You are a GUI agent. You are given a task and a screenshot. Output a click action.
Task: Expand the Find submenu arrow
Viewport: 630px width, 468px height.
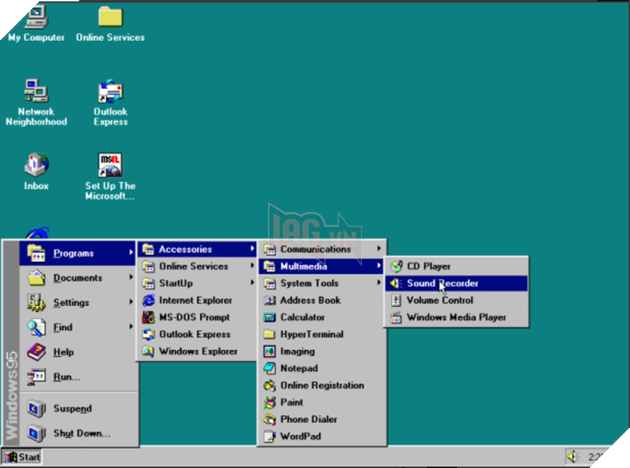131,327
